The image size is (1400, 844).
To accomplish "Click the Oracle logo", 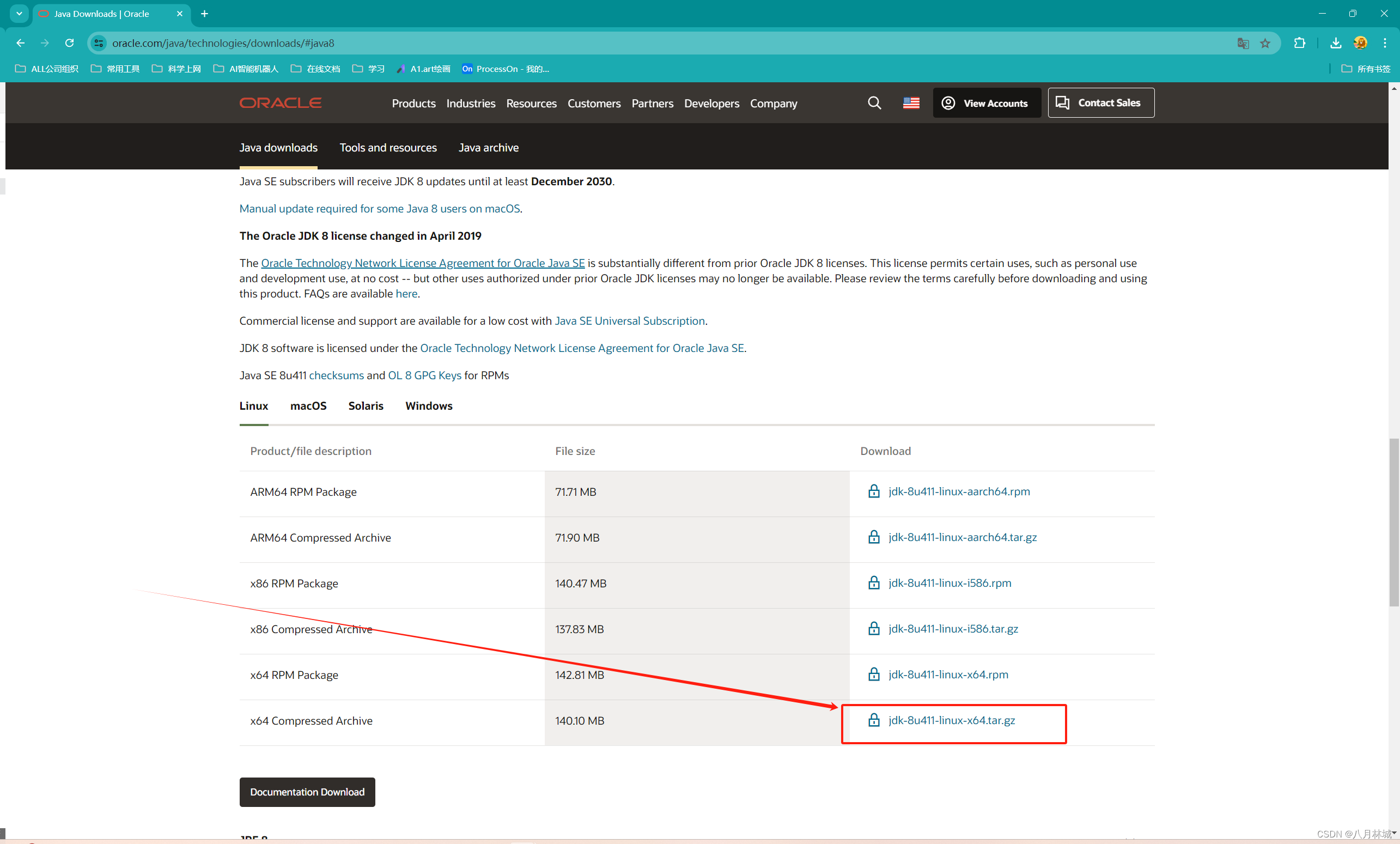I will [x=280, y=103].
